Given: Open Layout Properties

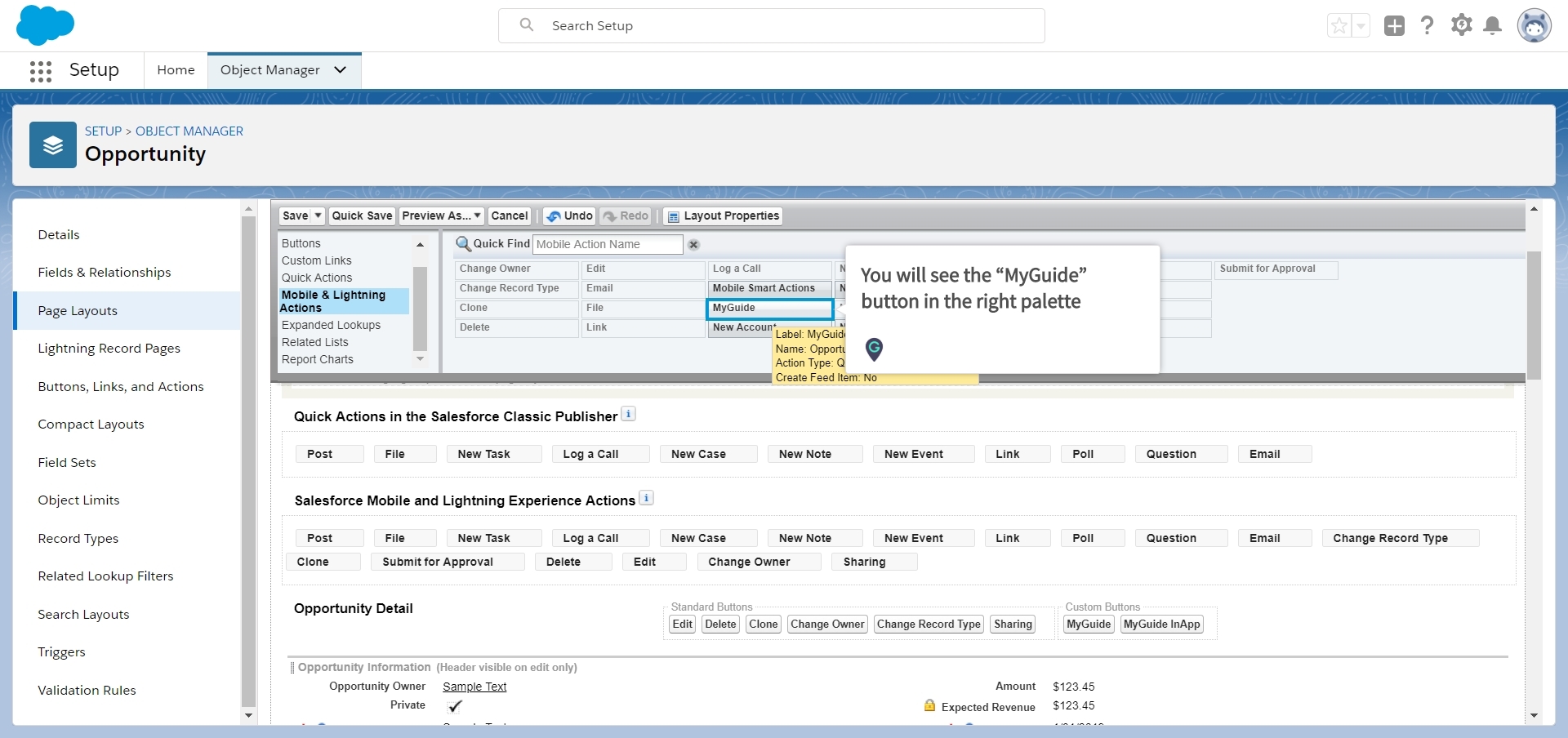Looking at the screenshot, I should (723, 216).
